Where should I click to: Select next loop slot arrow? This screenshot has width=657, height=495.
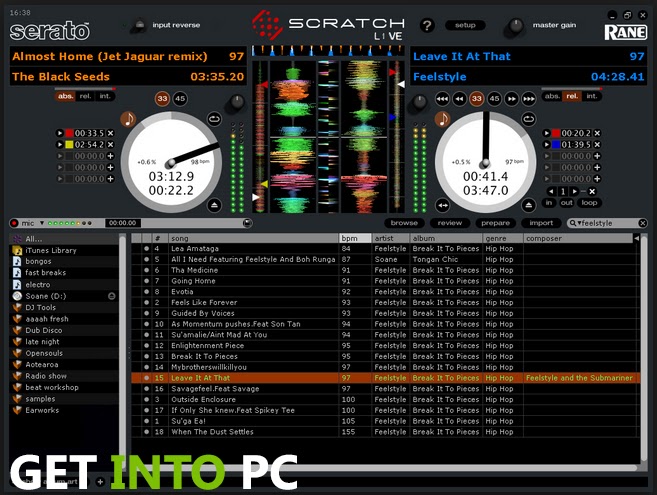coord(574,192)
